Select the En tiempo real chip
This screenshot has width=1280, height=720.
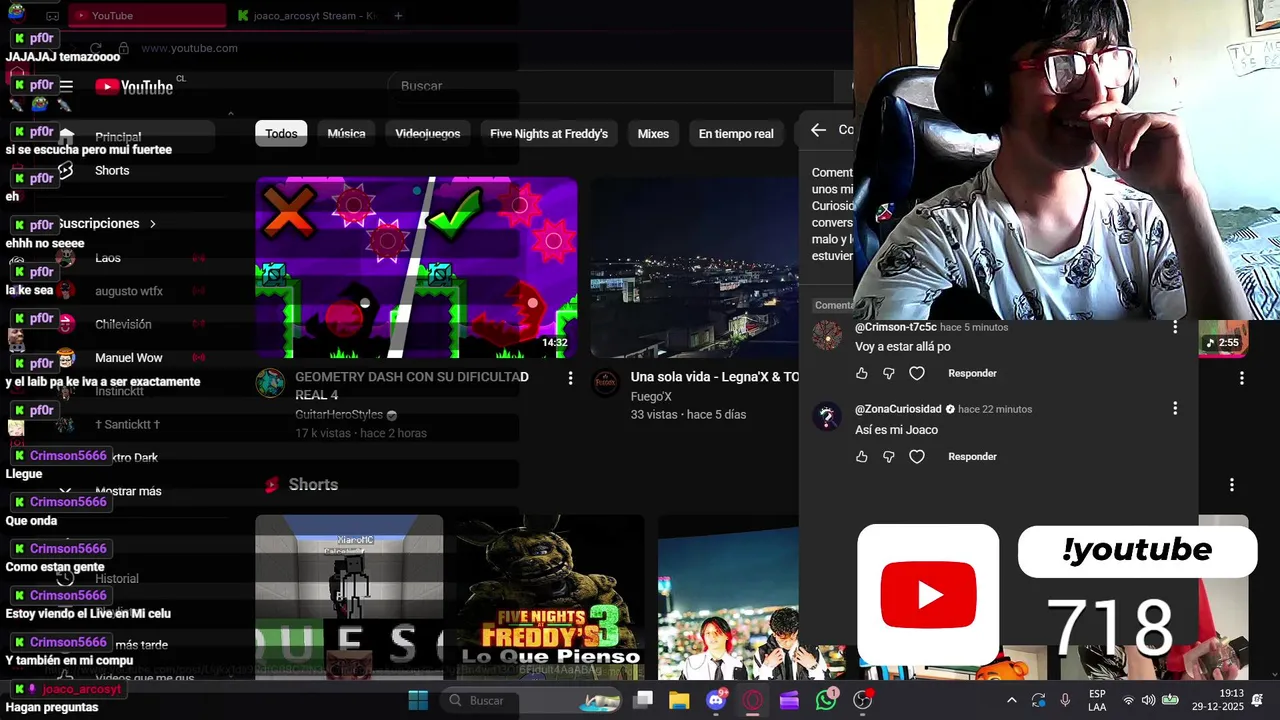(x=736, y=133)
